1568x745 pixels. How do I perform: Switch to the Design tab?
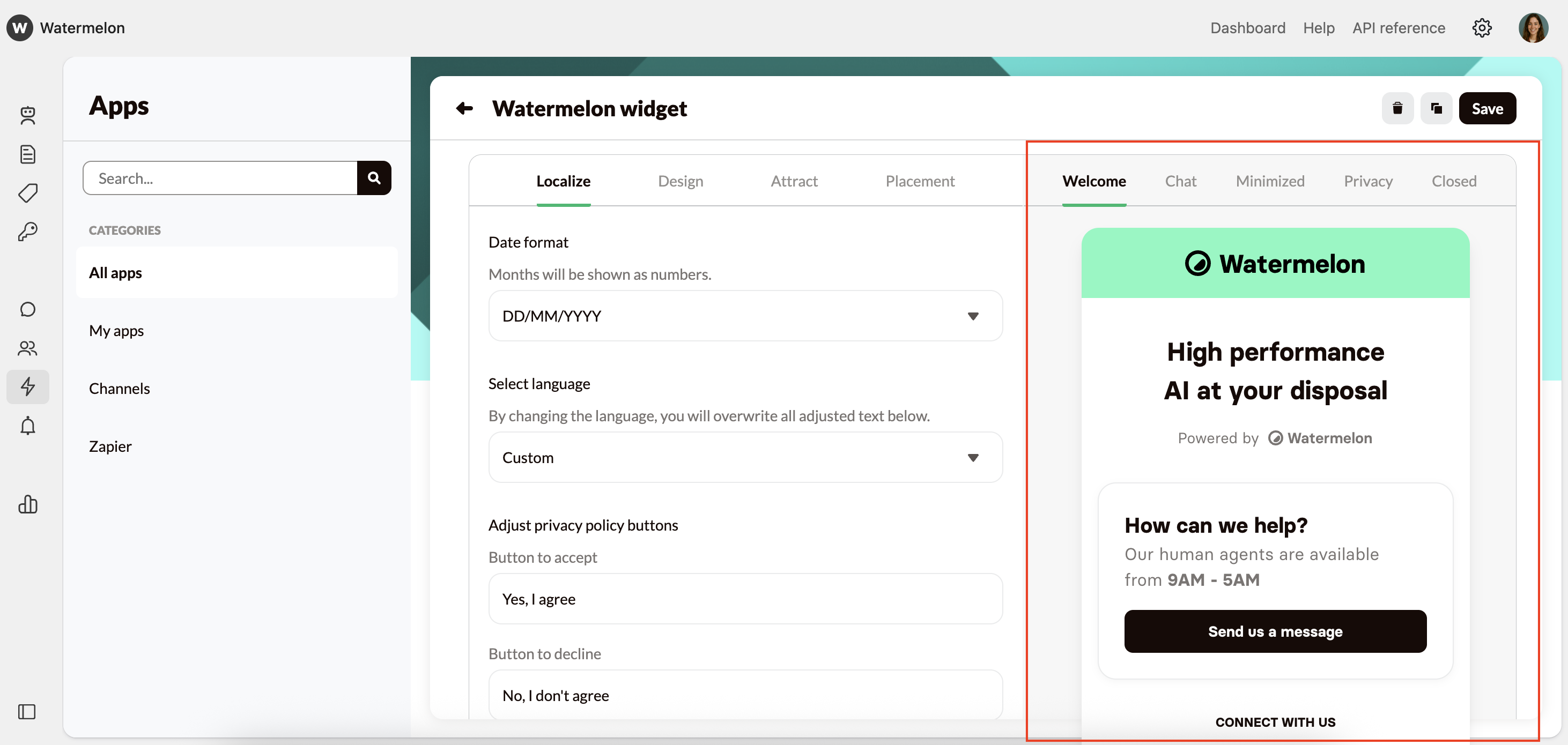point(680,181)
